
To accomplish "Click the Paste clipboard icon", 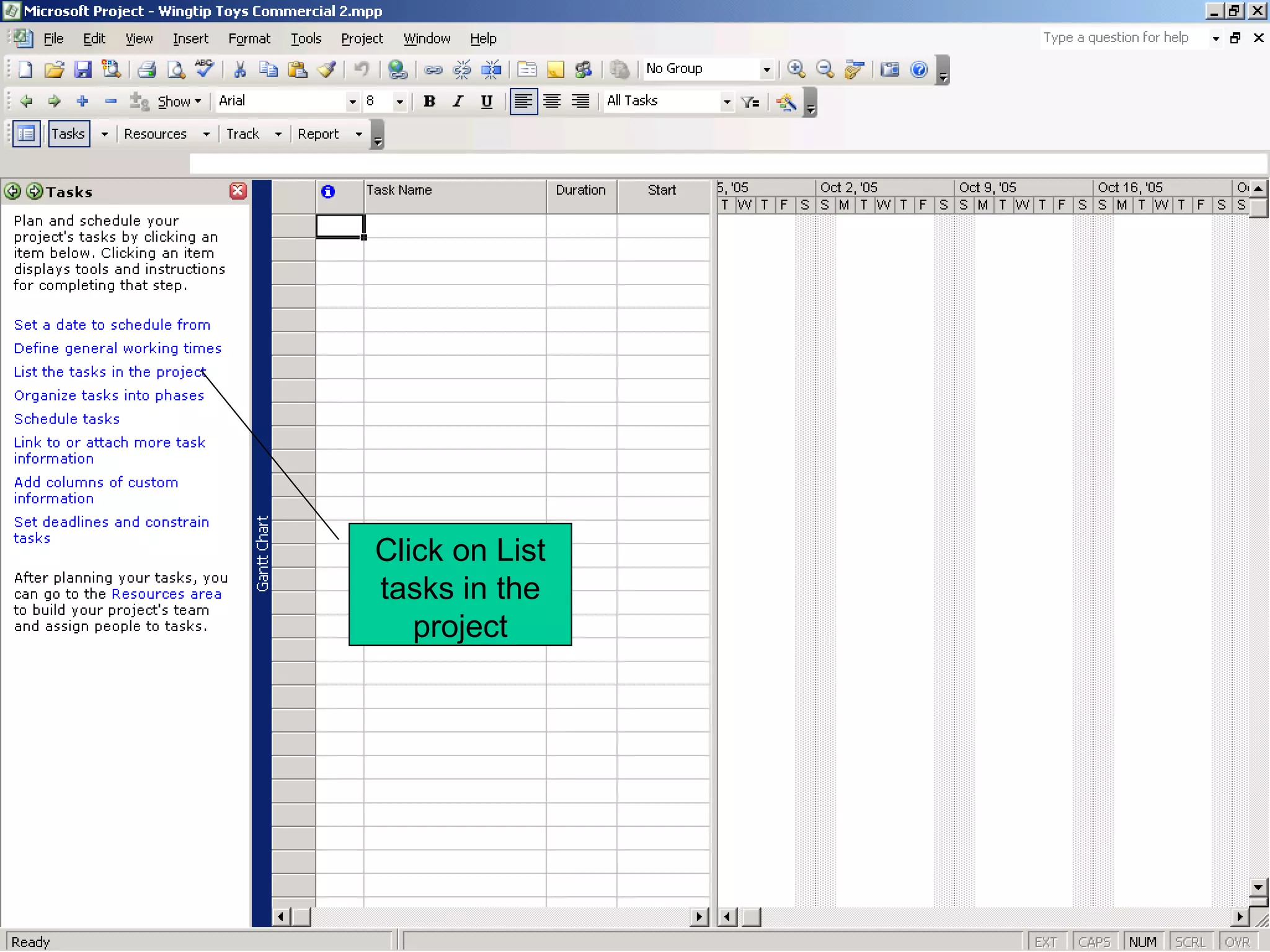I will tap(298, 69).
